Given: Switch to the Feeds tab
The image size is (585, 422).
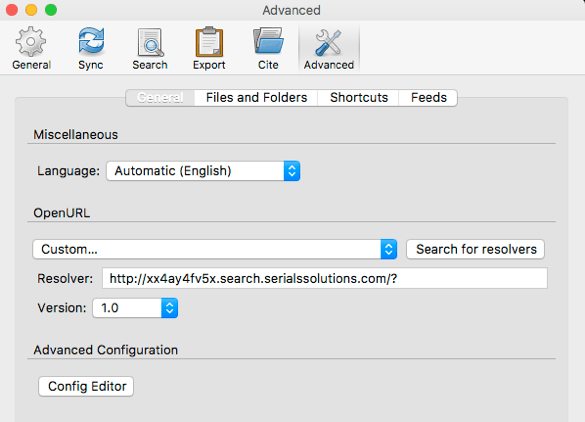Looking at the screenshot, I should point(428,98).
